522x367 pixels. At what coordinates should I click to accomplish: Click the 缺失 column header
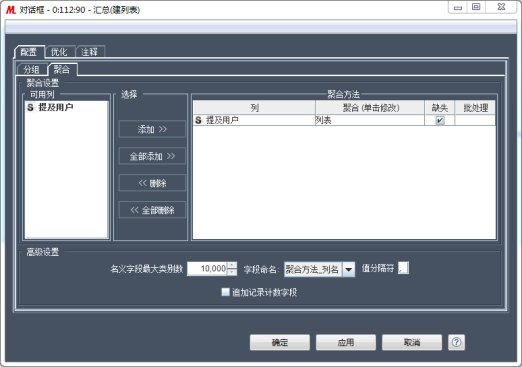[439, 108]
